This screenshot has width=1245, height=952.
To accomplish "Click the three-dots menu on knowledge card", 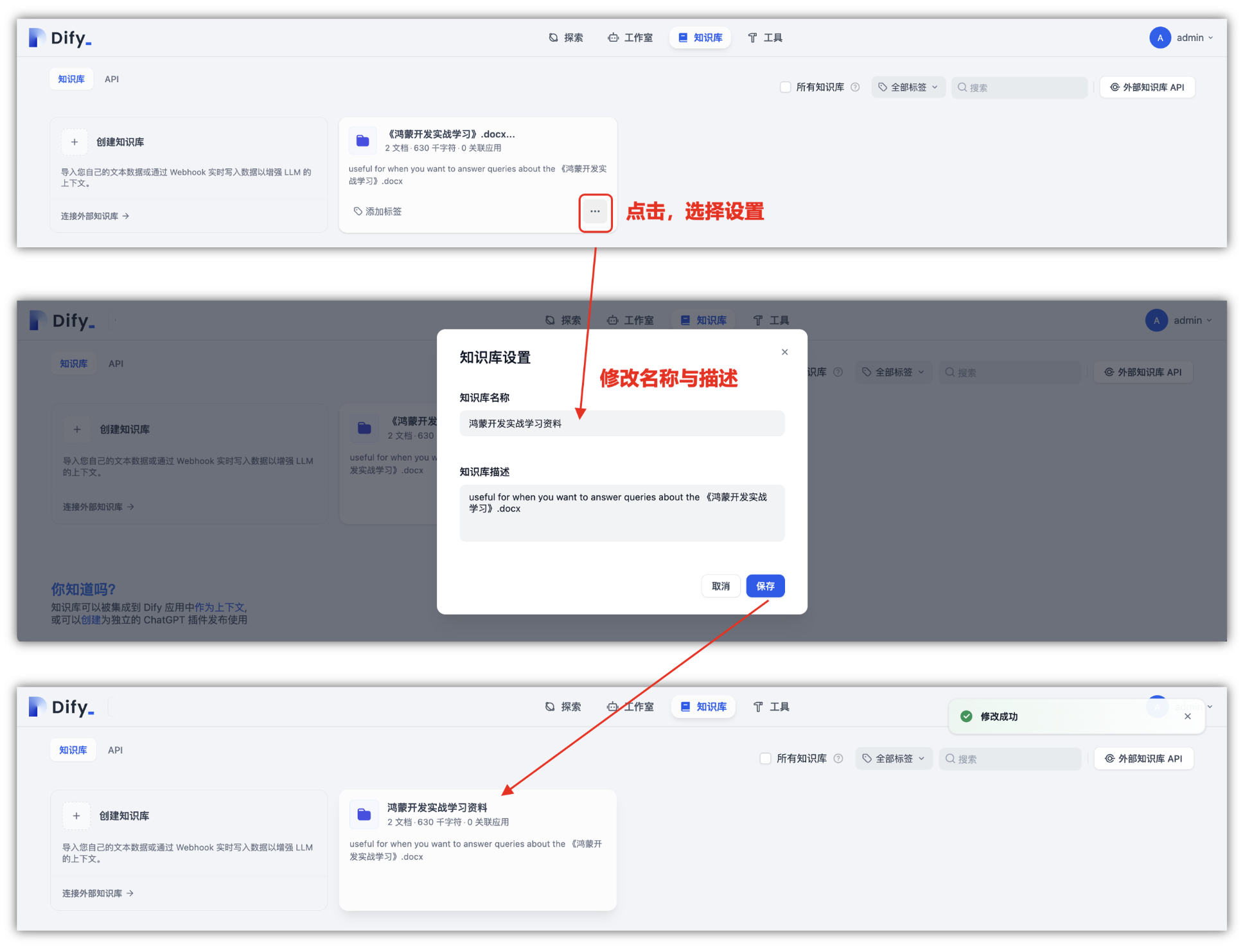I will [595, 211].
